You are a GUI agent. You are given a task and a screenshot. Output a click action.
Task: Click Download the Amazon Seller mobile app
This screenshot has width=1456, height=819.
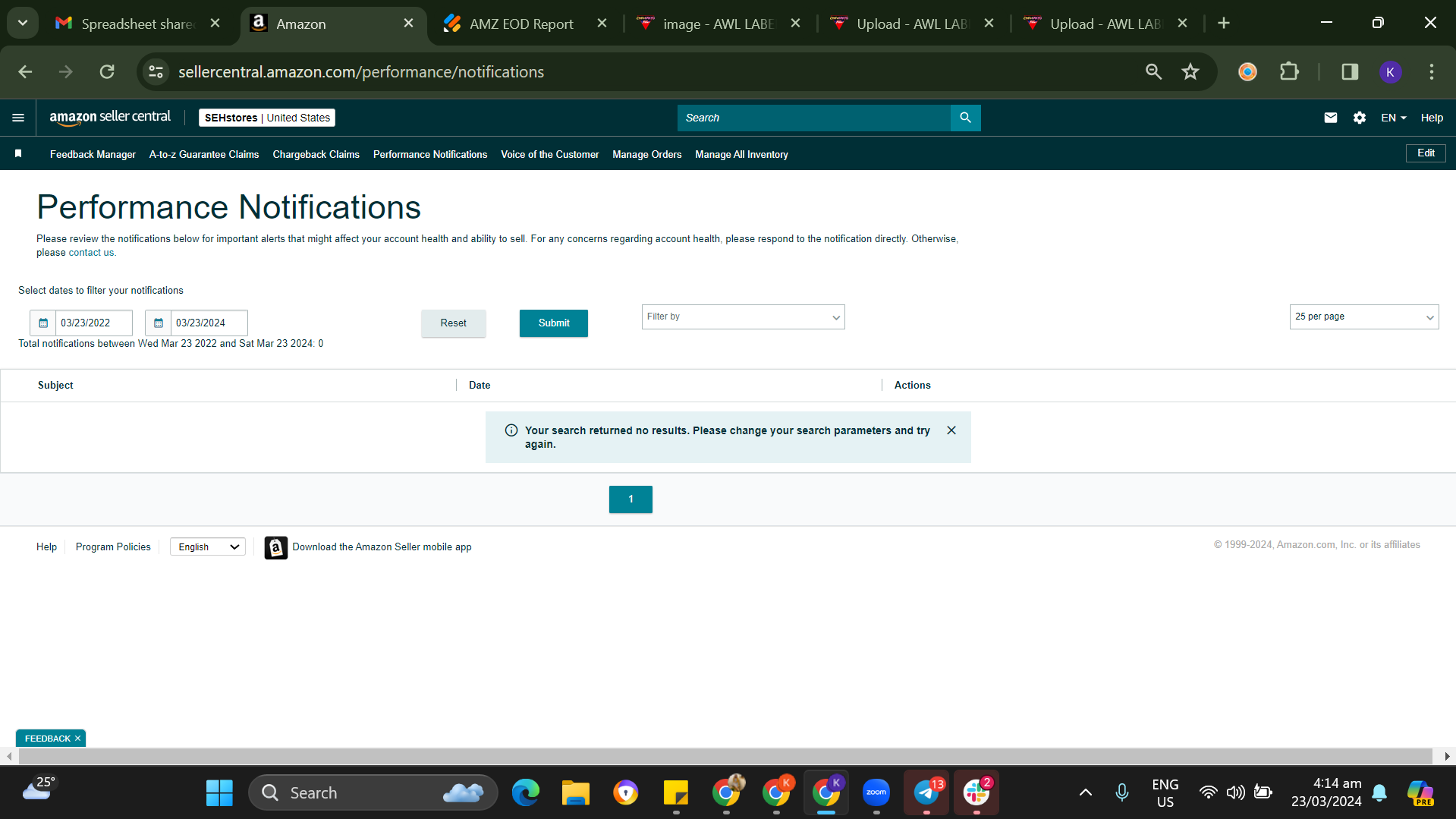coord(382,547)
